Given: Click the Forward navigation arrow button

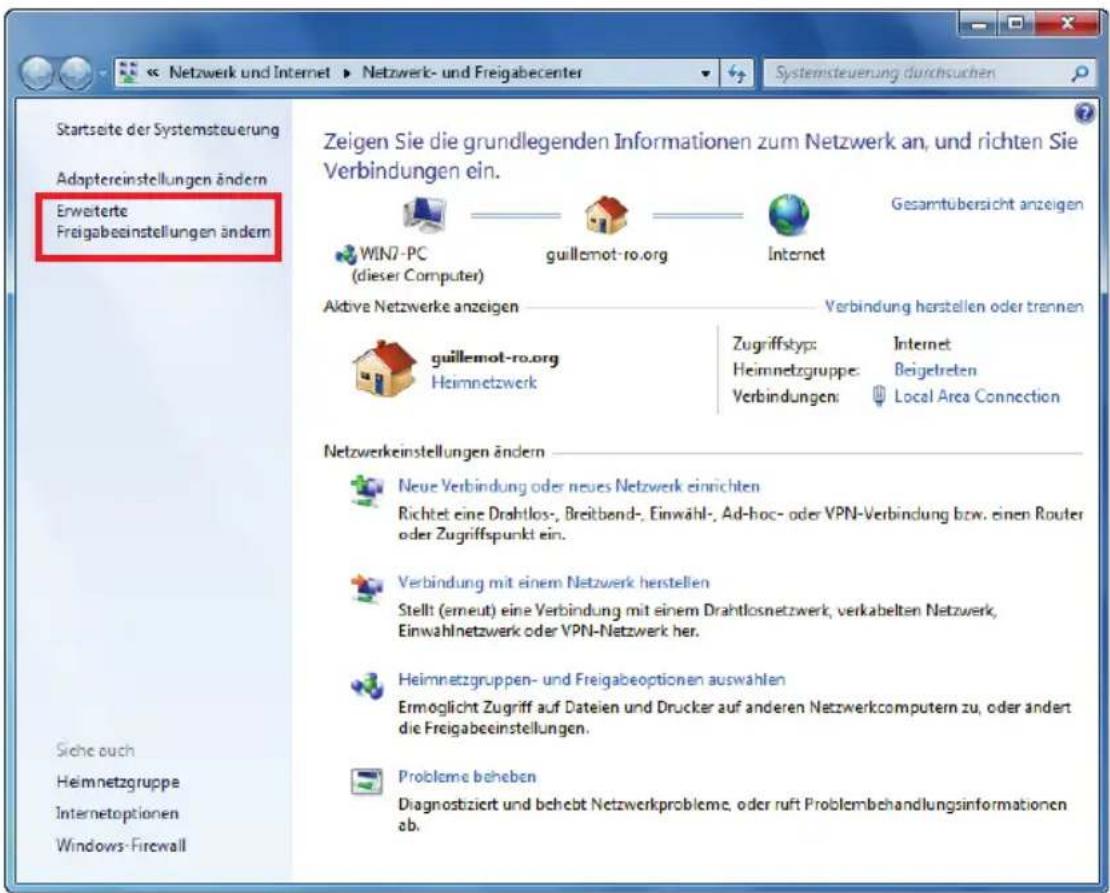Looking at the screenshot, I should [75, 73].
